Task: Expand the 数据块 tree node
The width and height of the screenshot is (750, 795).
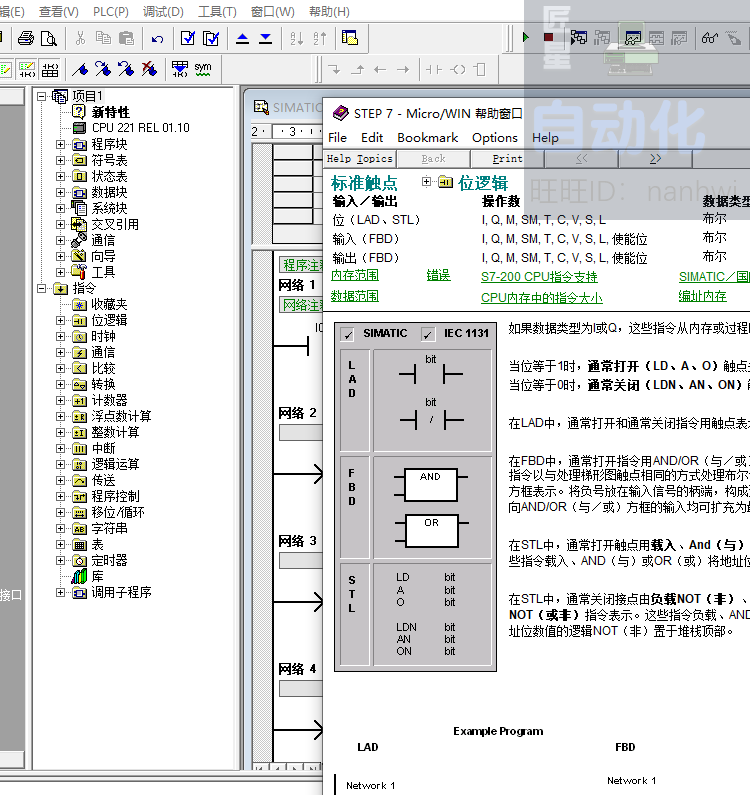Action: [x=60, y=193]
